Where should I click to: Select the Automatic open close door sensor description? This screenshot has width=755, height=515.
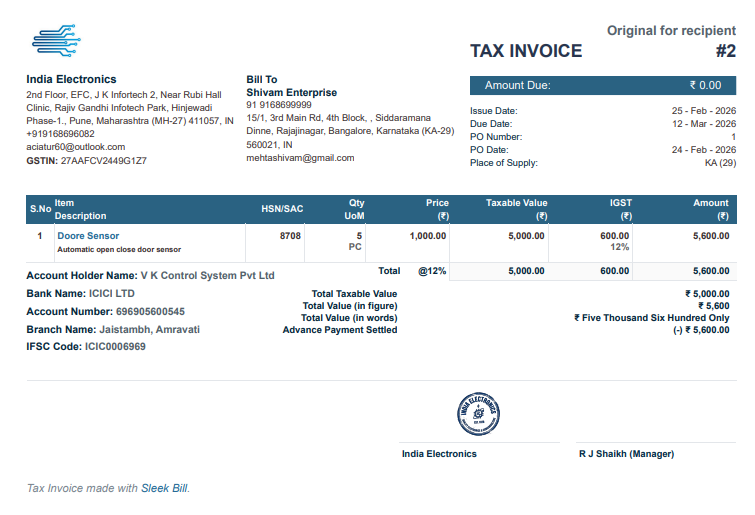click(x=119, y=249)
